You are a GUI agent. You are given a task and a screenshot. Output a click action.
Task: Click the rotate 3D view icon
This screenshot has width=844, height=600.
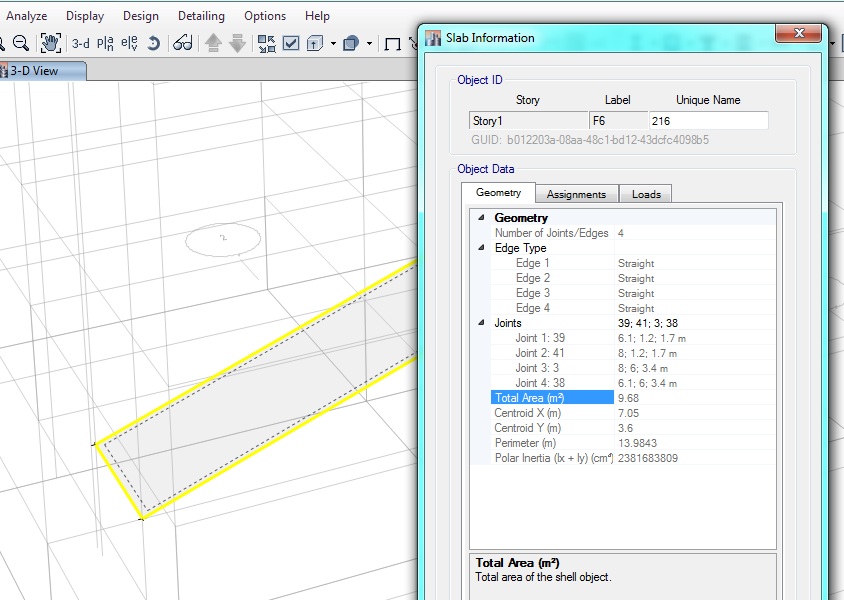click(153, 43)
